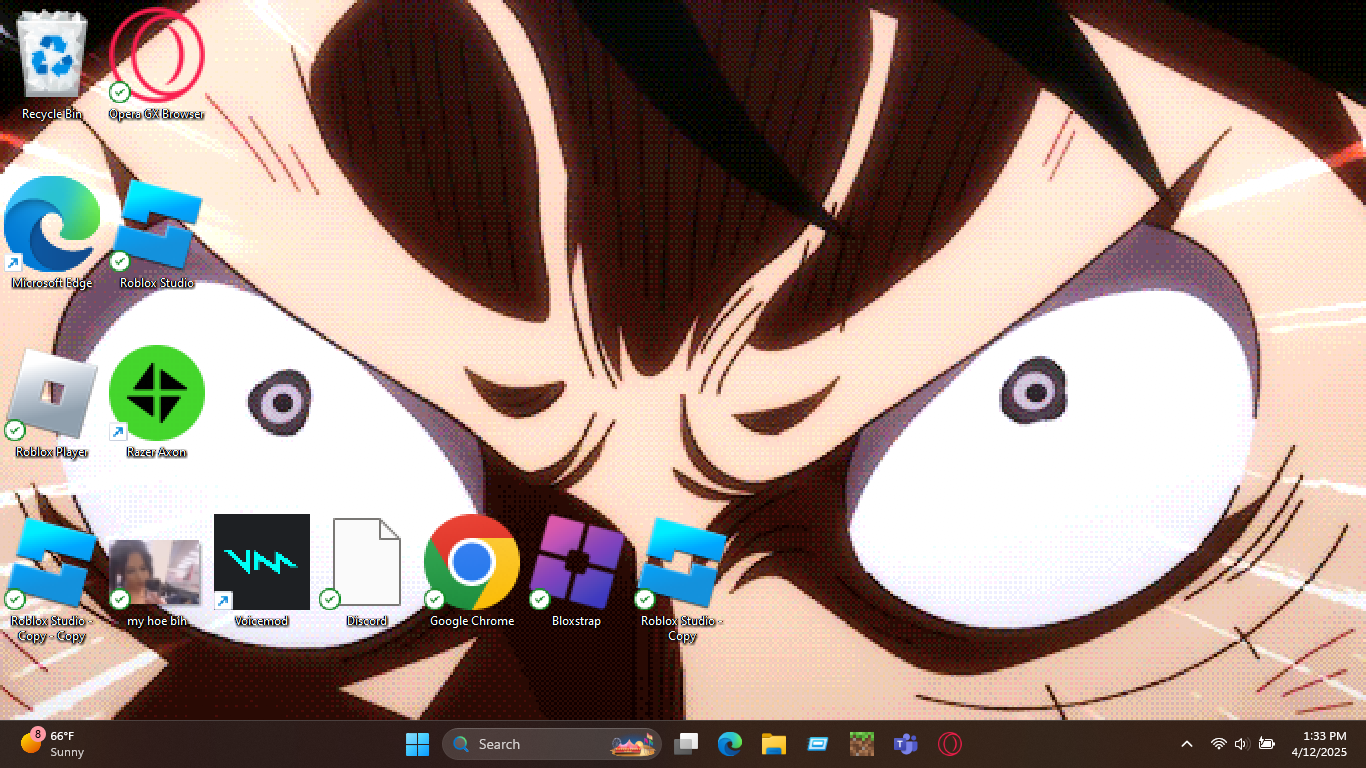Select the Bloxstrap desktop icon
The image size is (1366, 768).
click(577, 572)
